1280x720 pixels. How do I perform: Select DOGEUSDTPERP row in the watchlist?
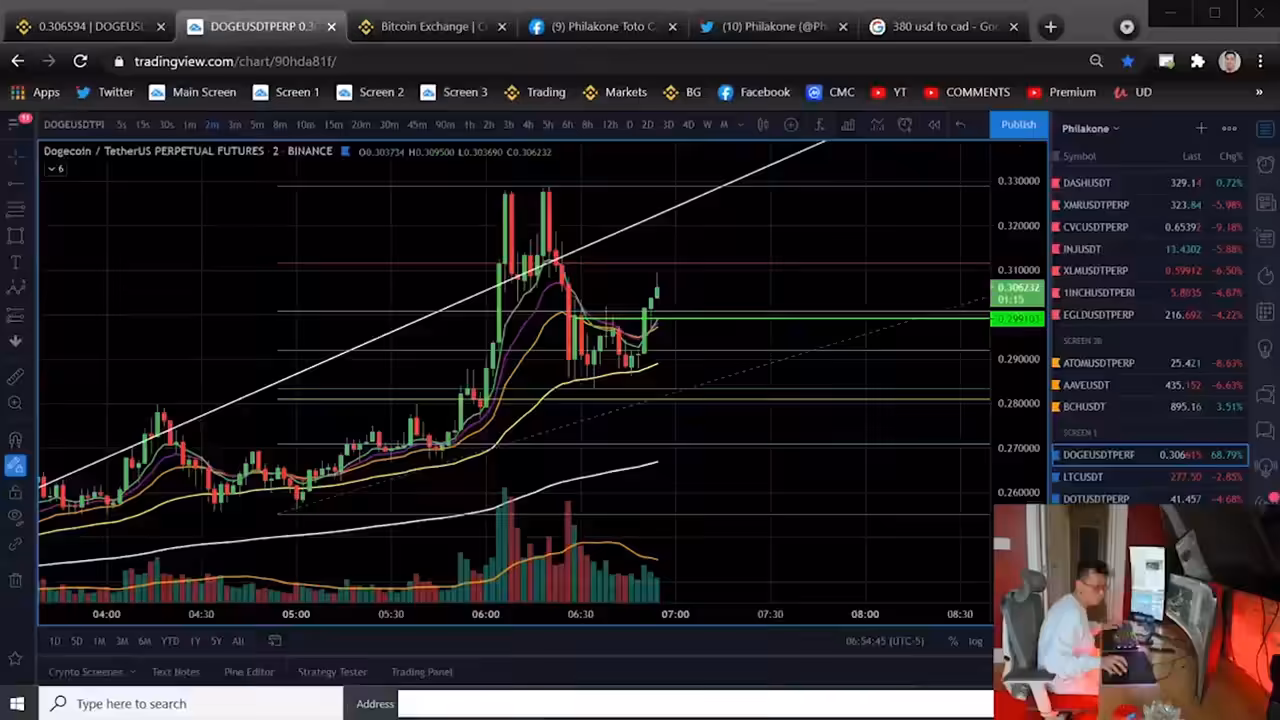click(1149, 455)
